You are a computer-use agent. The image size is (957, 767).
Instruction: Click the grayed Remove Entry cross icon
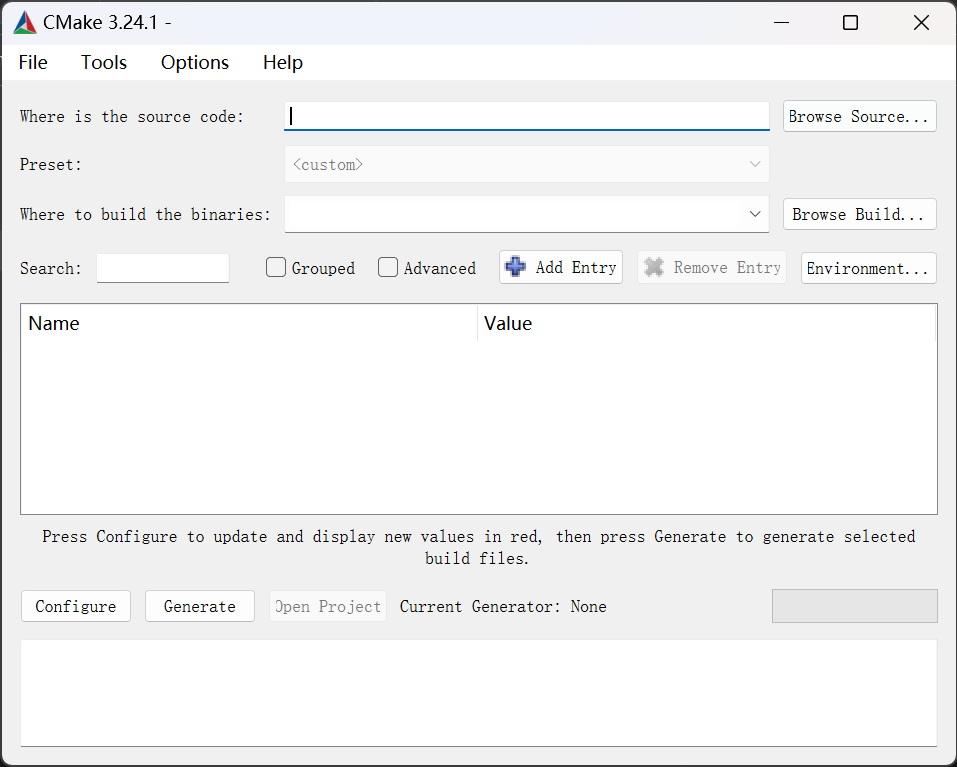pos(654,267)
